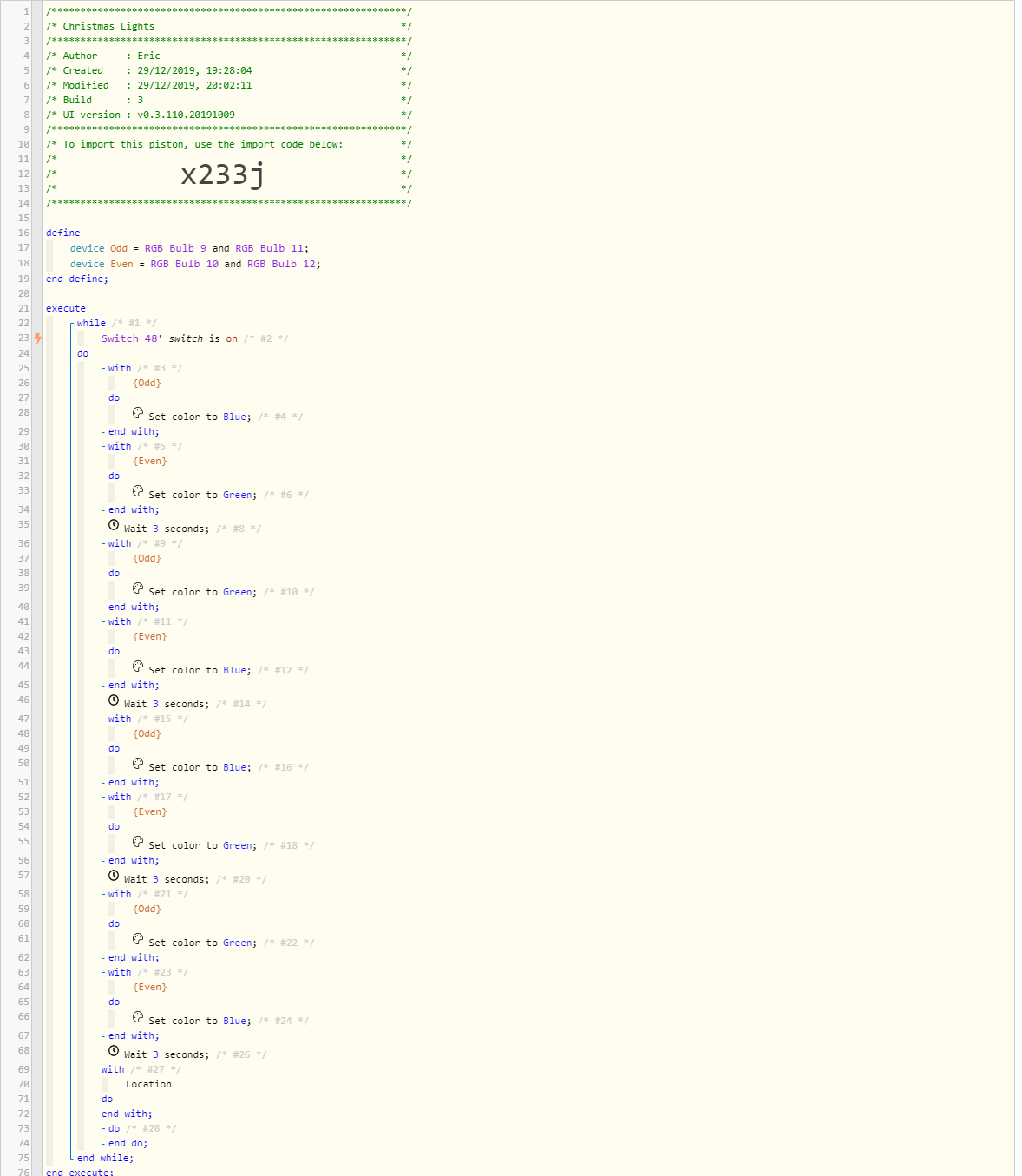Viewport: 1022px width, 1176px height.
Task: Click the 'end while;' line
Action: click(x=105, y=1158)
